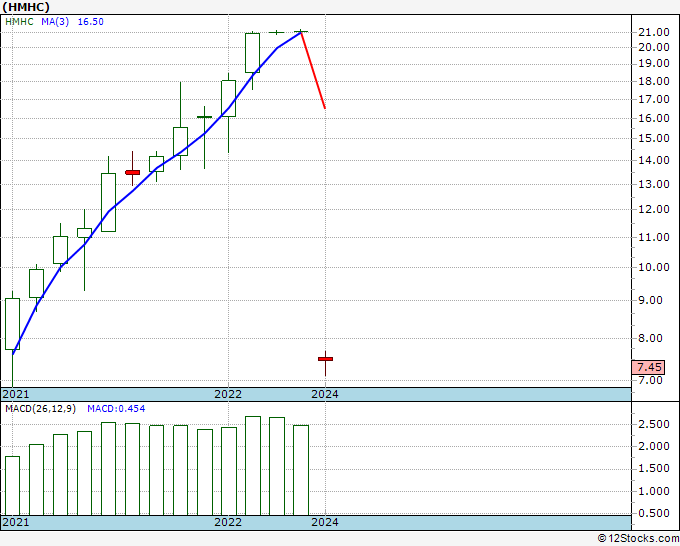Click the red candlestick near 13.50

132,172
